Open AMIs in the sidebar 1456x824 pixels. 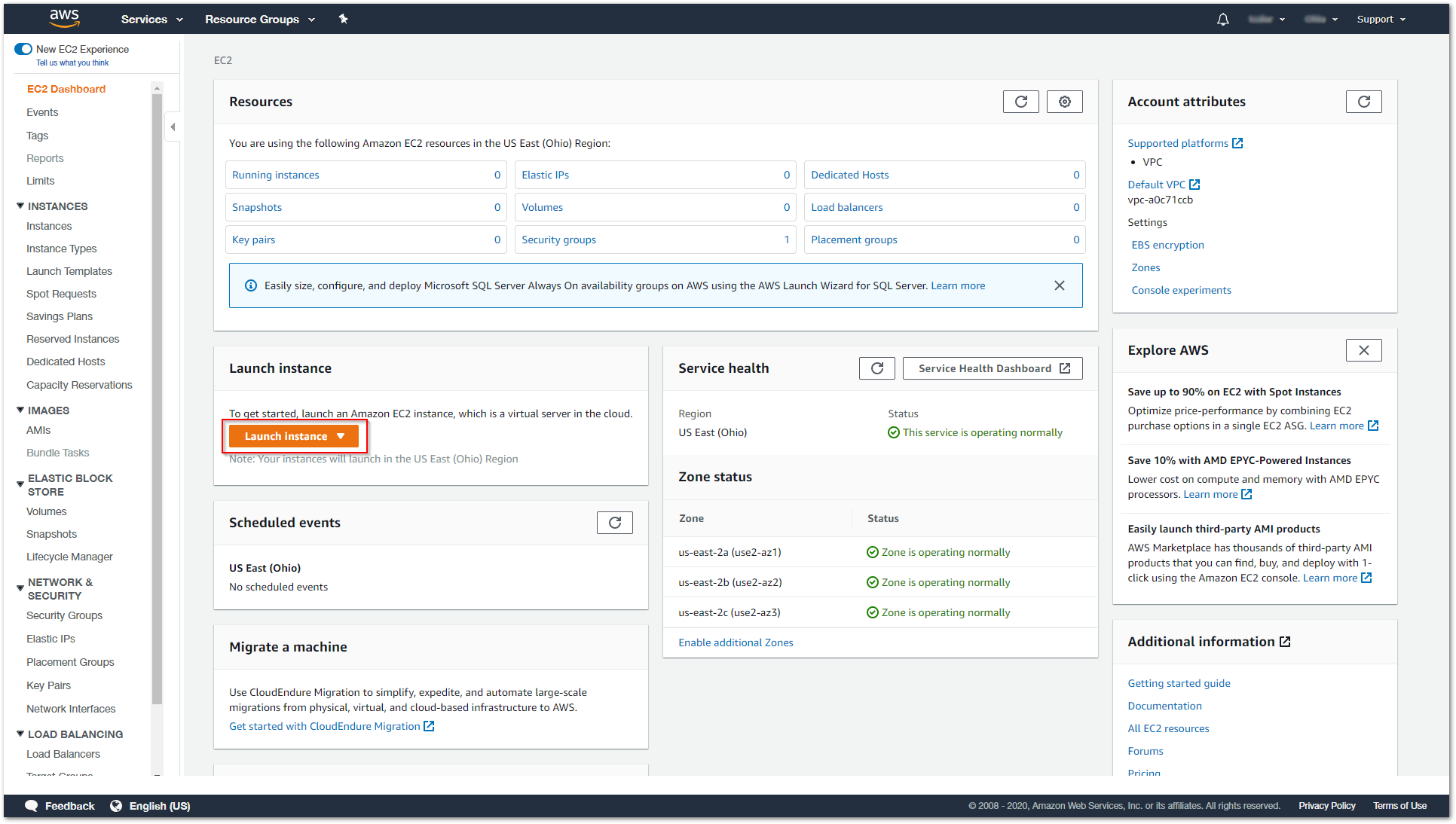coord(38,430)
